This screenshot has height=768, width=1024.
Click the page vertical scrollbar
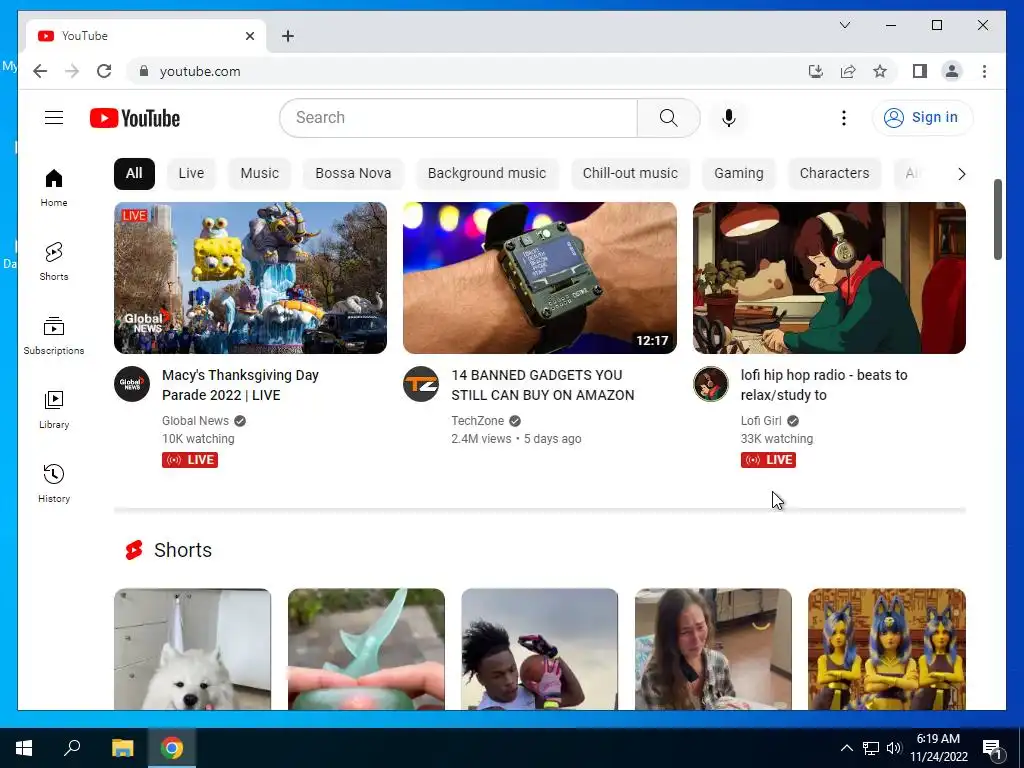997,219
